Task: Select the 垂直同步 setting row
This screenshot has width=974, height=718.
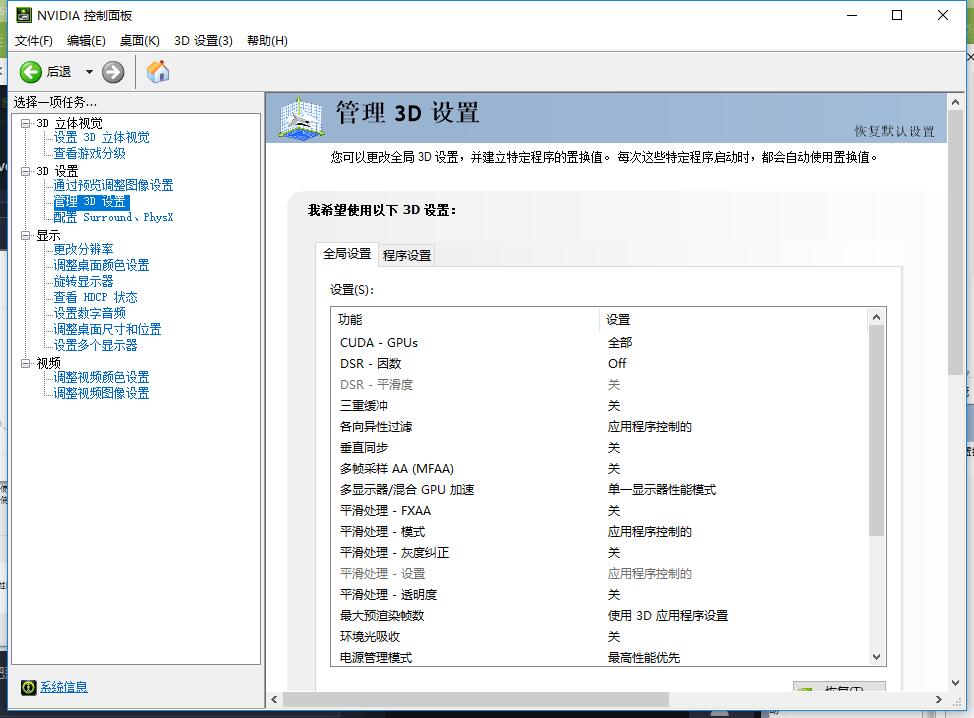Action: click(599, 448)
